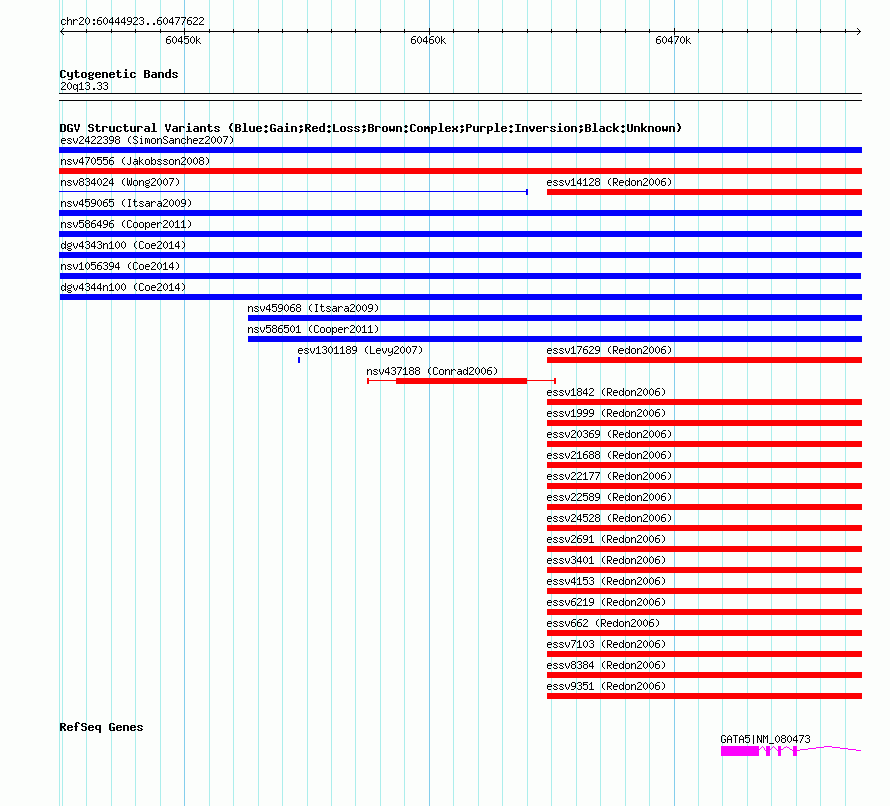The width and height of the screenshot is (890, 806).
Task: Click the left arrow of the ruler
Action: point(62,32)
